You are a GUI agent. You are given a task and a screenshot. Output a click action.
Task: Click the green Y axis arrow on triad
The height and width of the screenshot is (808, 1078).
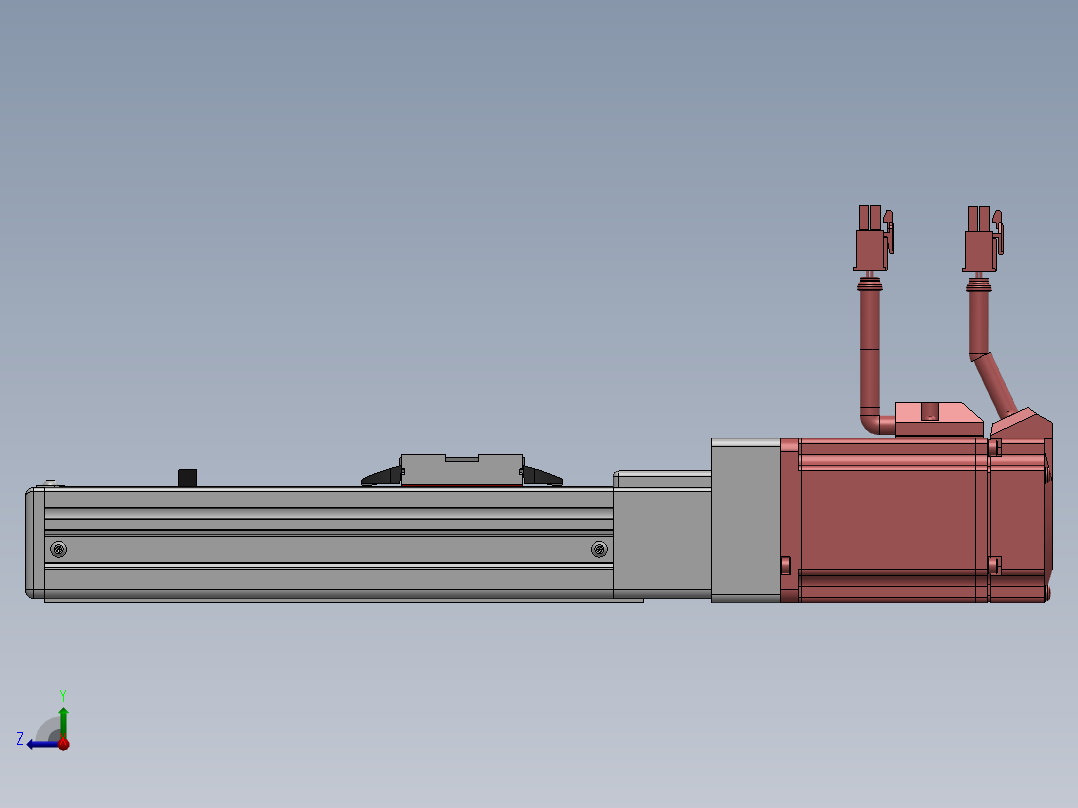pyautogui.click(x=63, y=718)
